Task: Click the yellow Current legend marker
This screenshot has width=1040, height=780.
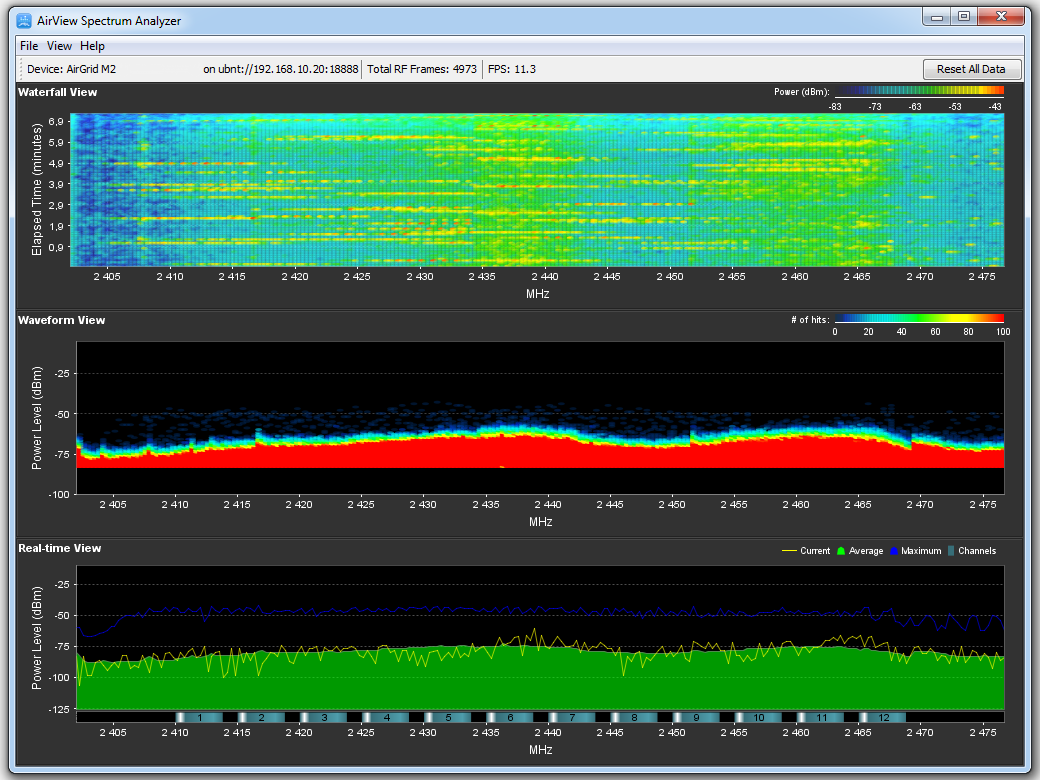Action: [788, 551]
